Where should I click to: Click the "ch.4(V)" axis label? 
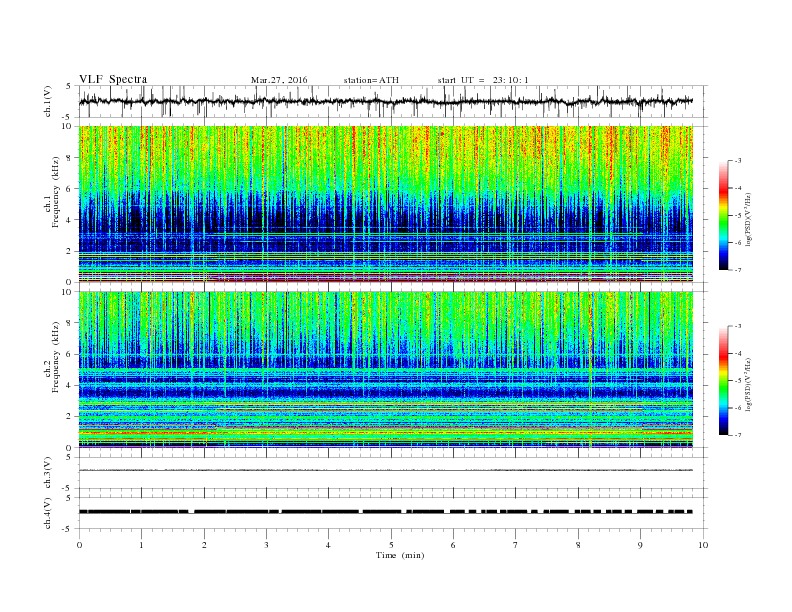[x=48, y=513]
